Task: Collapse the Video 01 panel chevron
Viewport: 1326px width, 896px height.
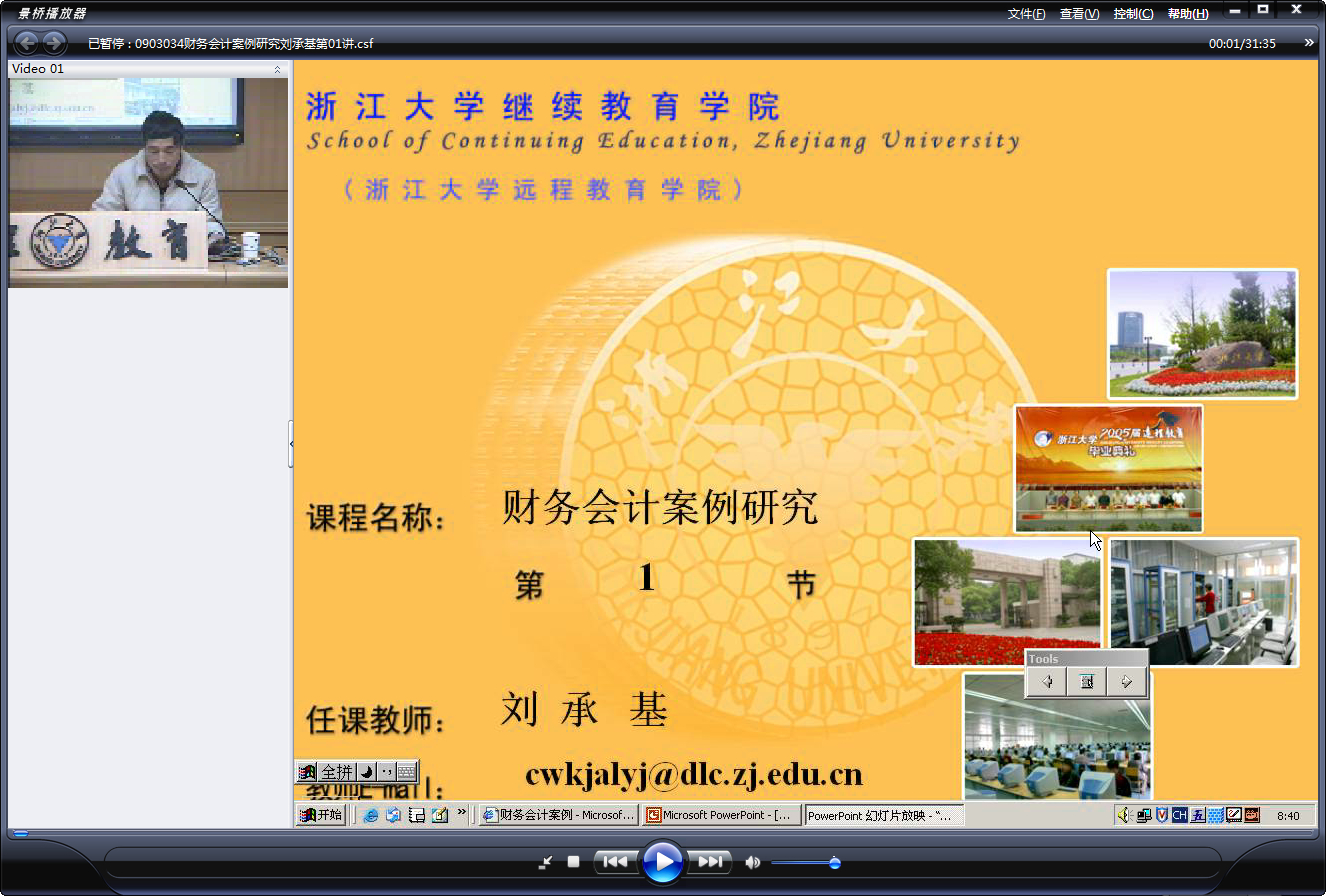Action: pyautogui.click(x=278, y=69)
